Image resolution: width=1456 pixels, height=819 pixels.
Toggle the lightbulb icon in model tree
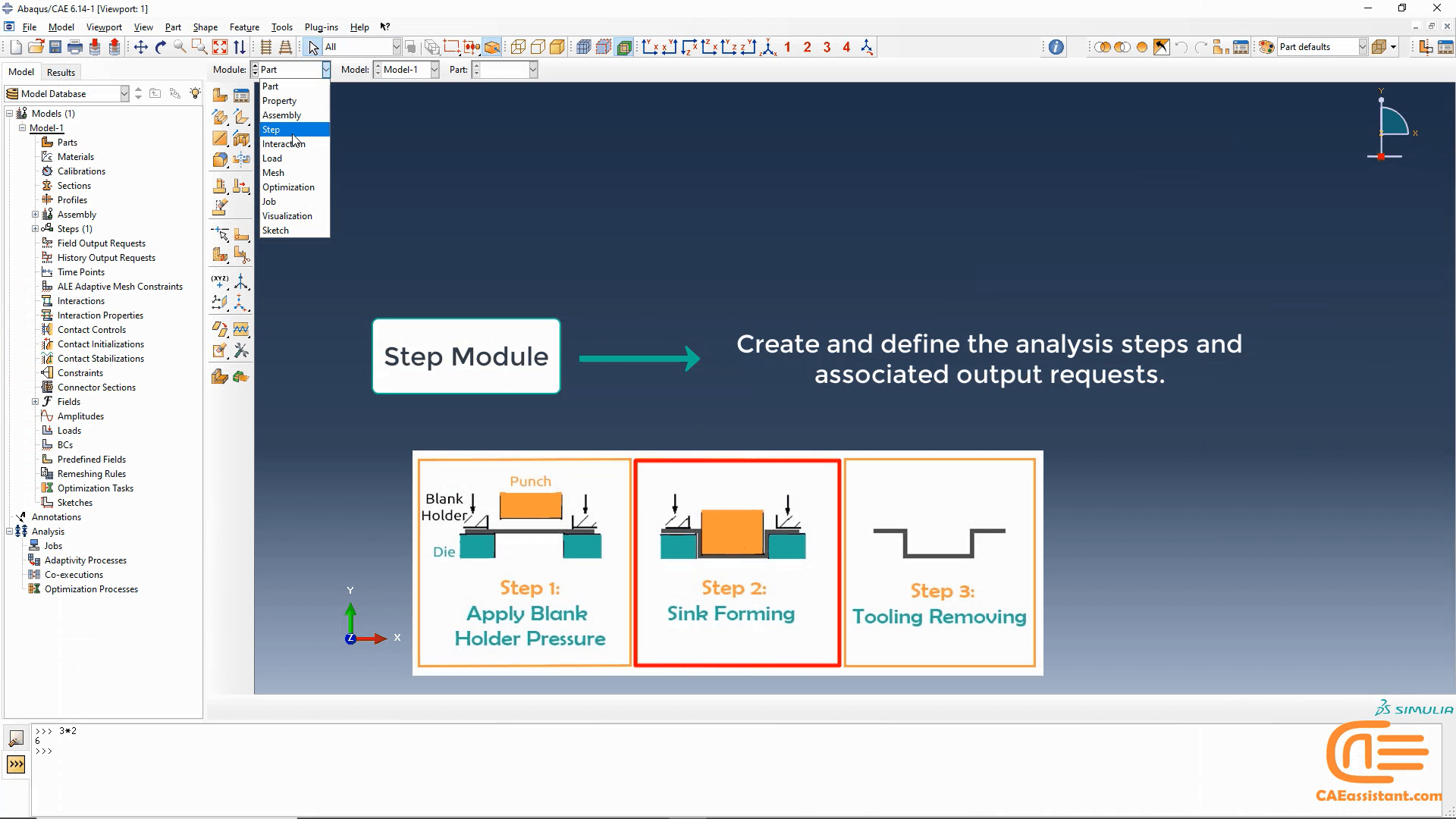coord(196,93)
